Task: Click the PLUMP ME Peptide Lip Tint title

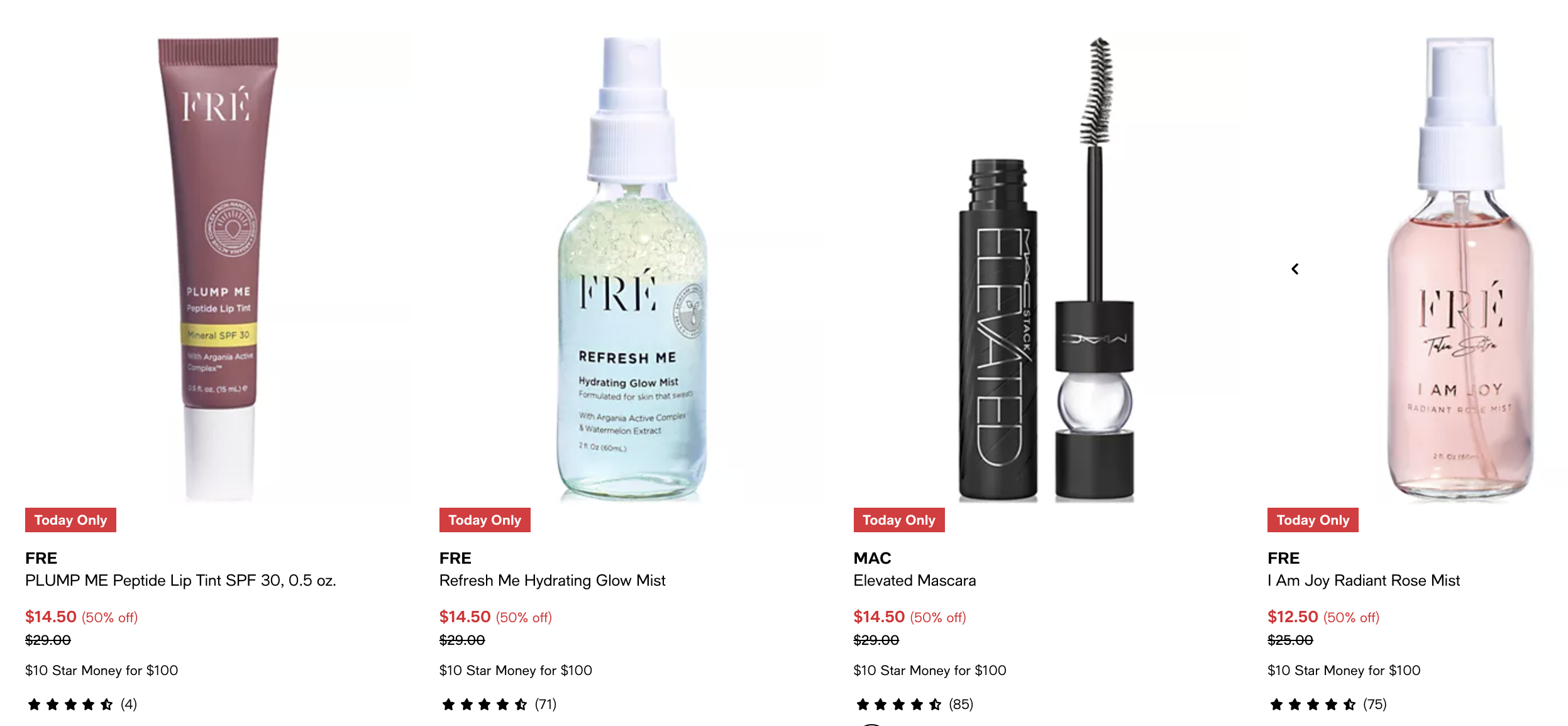Action: tap(180, 581)
